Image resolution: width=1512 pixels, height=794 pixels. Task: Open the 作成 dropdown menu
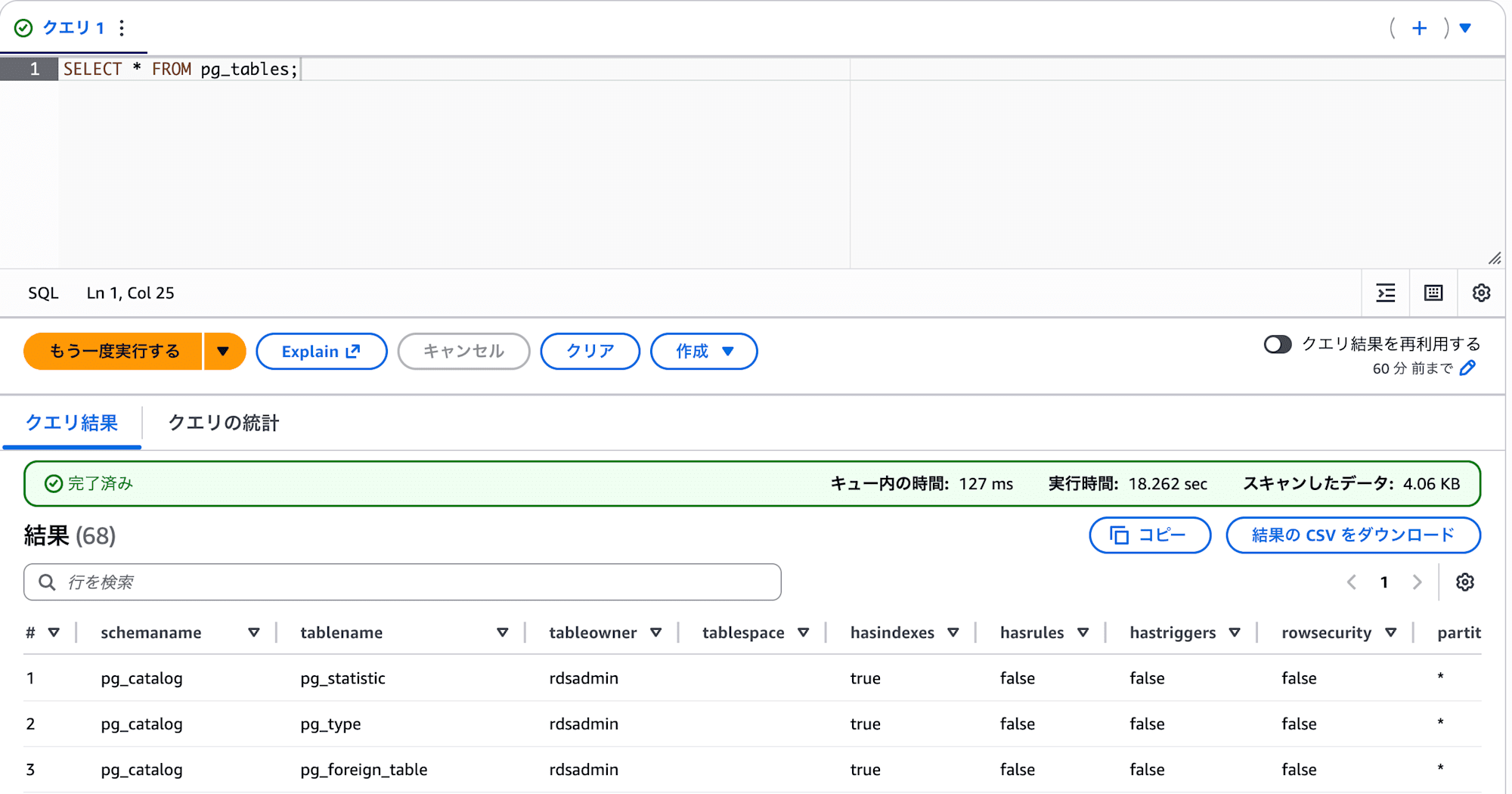pos(703,352)
